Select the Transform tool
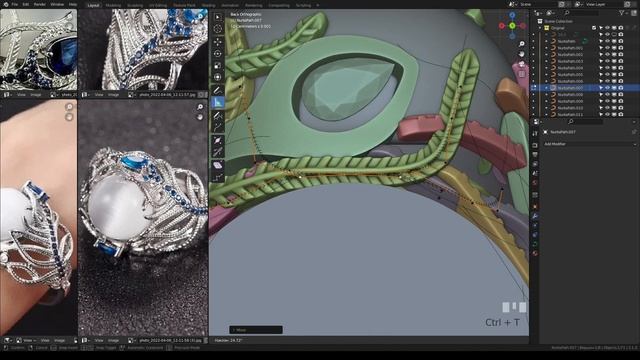Viewport: 640px width, 360px height. (218, 77)
